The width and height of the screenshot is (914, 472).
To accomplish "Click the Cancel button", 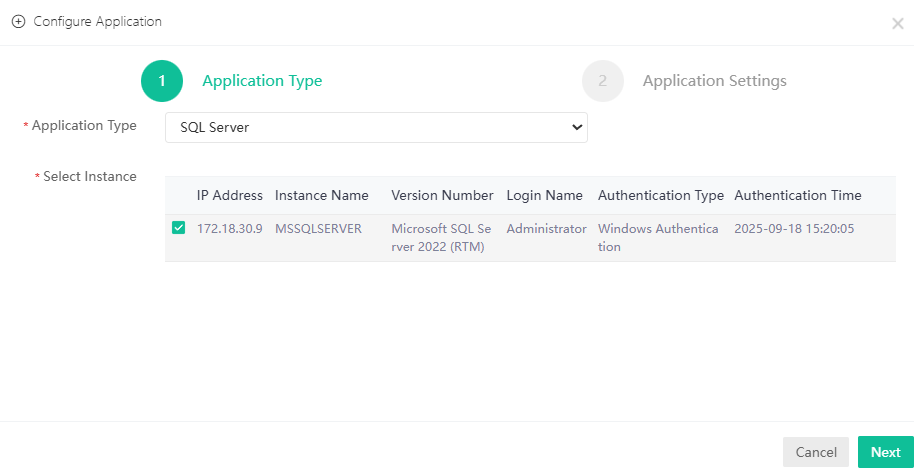I will [x=816, y=452].
